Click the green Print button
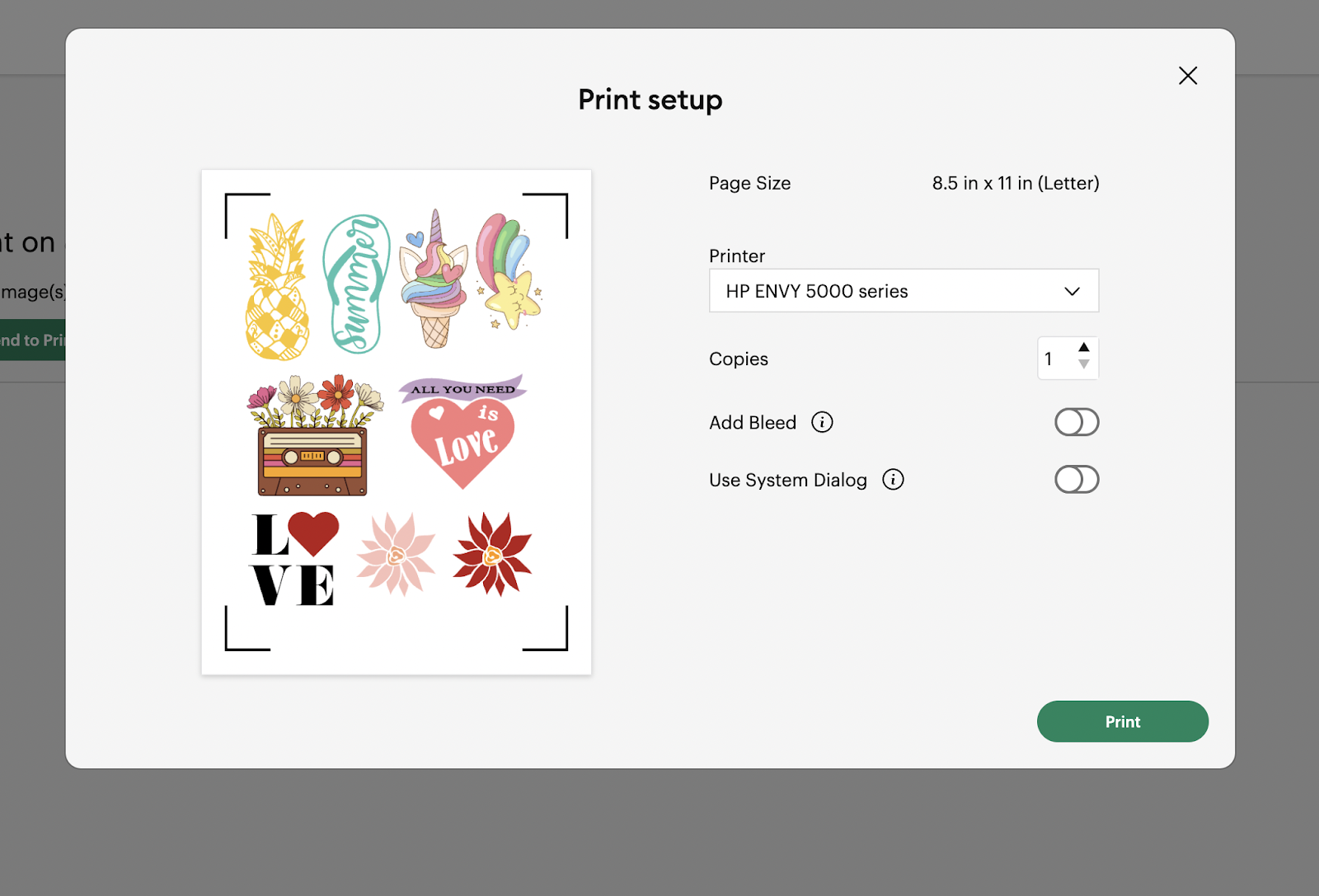The width and height of the screenshot is (1319, 896). tap(1122, 721)
